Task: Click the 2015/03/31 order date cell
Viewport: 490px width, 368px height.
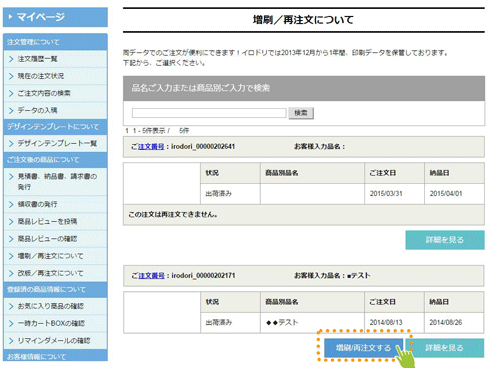Action: tap(394, 194)
